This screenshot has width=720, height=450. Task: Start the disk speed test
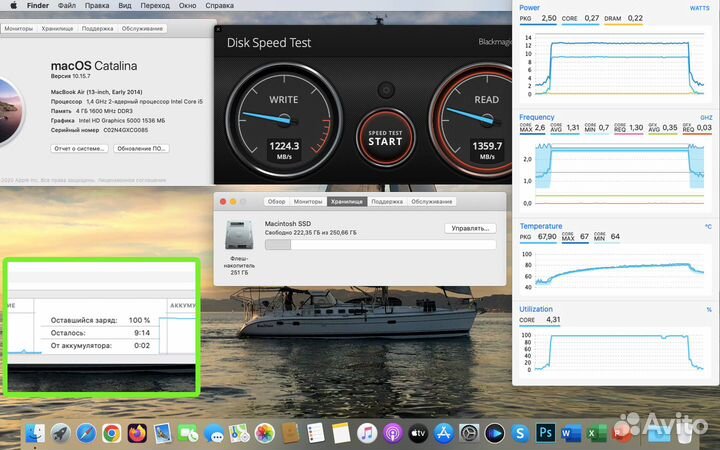[386, 138]
